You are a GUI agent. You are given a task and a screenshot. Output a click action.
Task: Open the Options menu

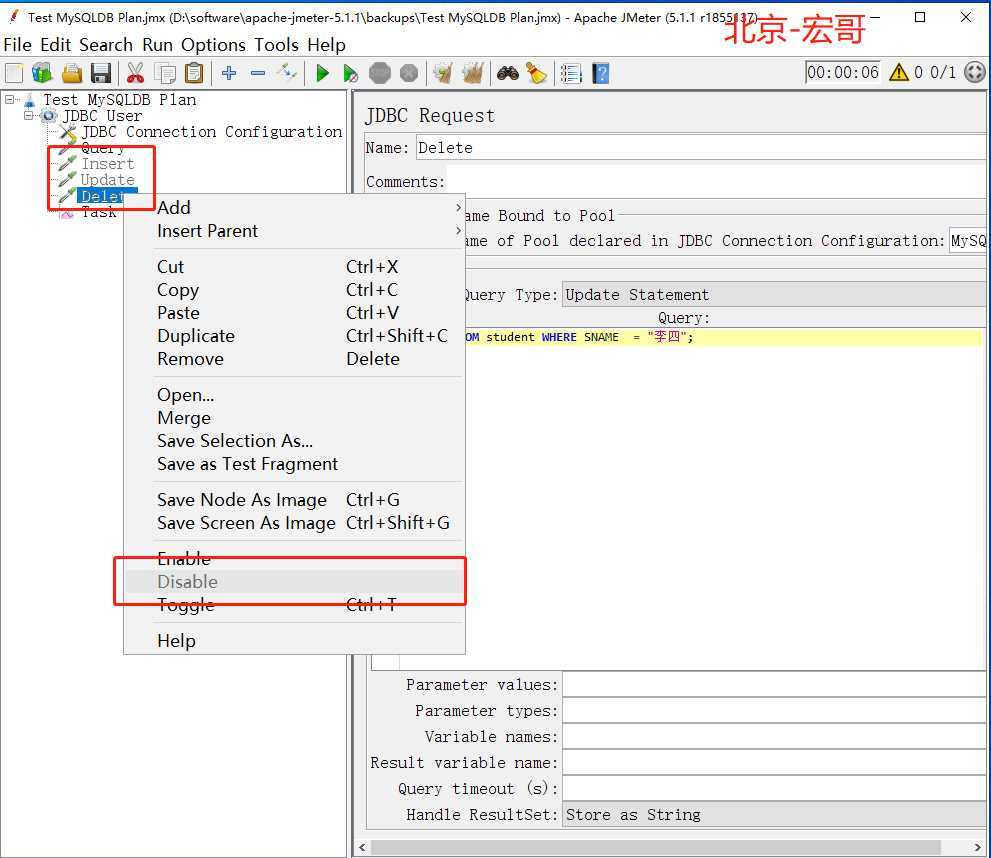(213, 45)
